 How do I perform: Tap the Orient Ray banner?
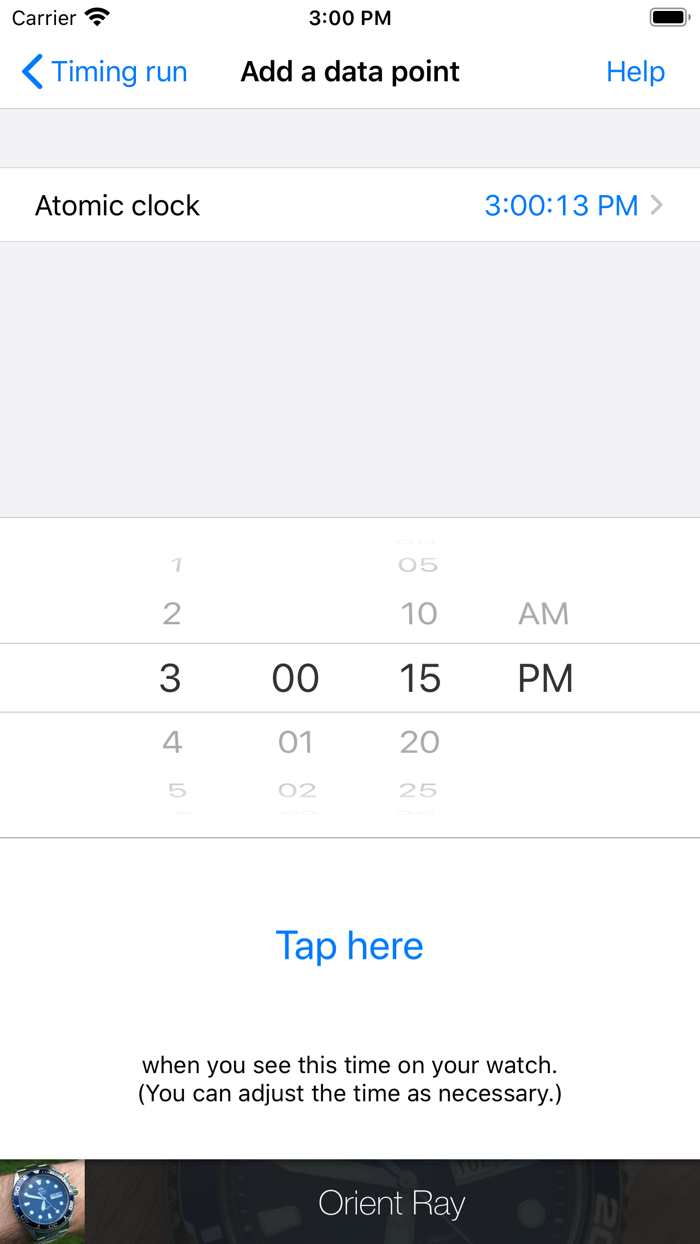point(392,1204)
